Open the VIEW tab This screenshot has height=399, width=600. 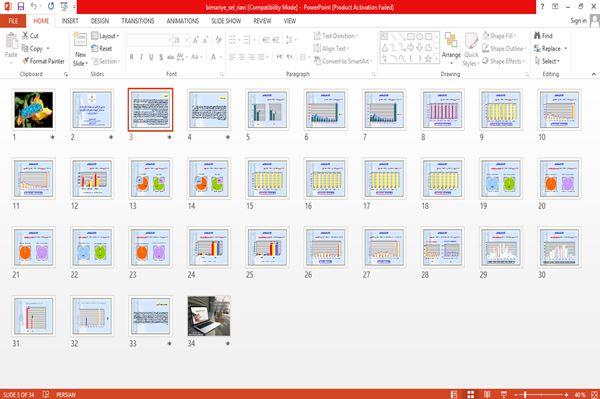click(x=290, y=21)
